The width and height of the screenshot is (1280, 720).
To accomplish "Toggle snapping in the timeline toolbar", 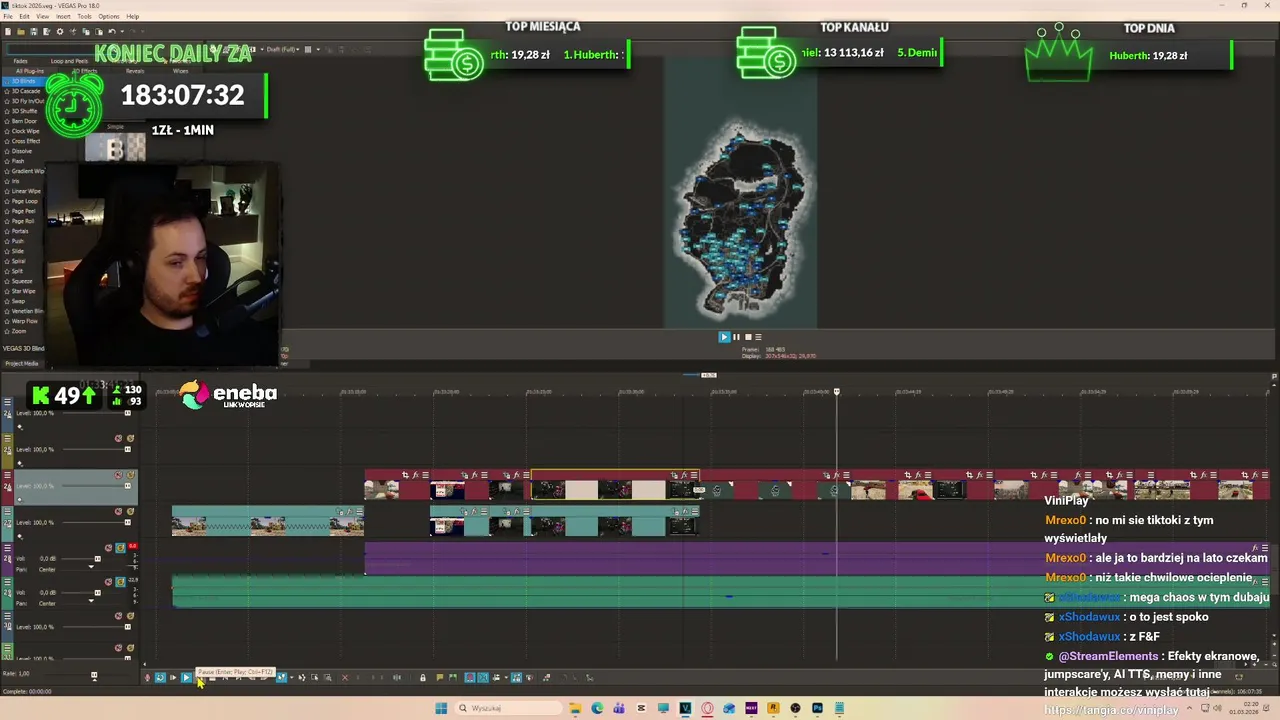I will tap(470, 678).
